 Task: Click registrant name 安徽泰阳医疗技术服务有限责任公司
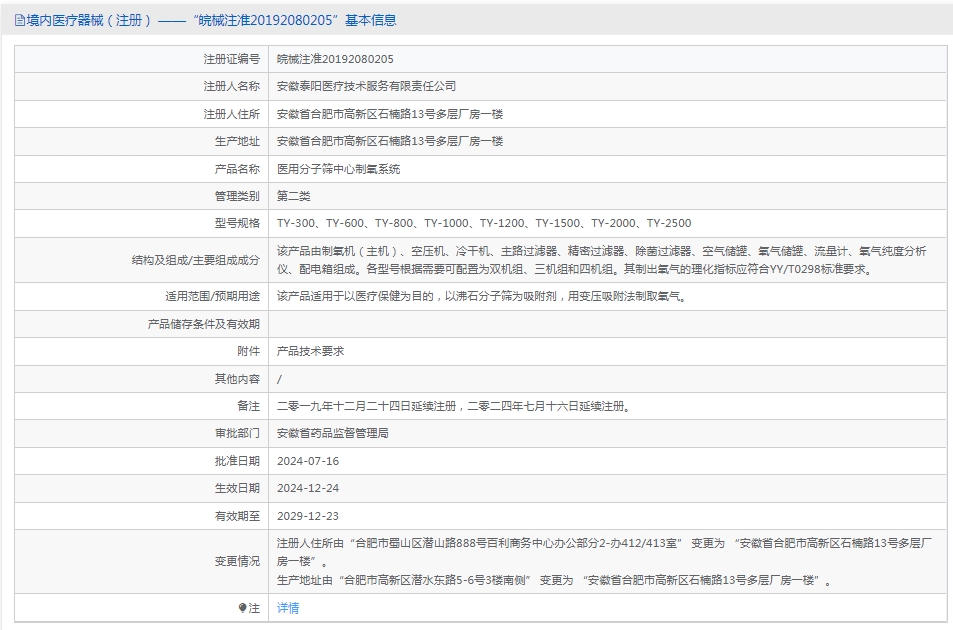click(x=366, y=87)
